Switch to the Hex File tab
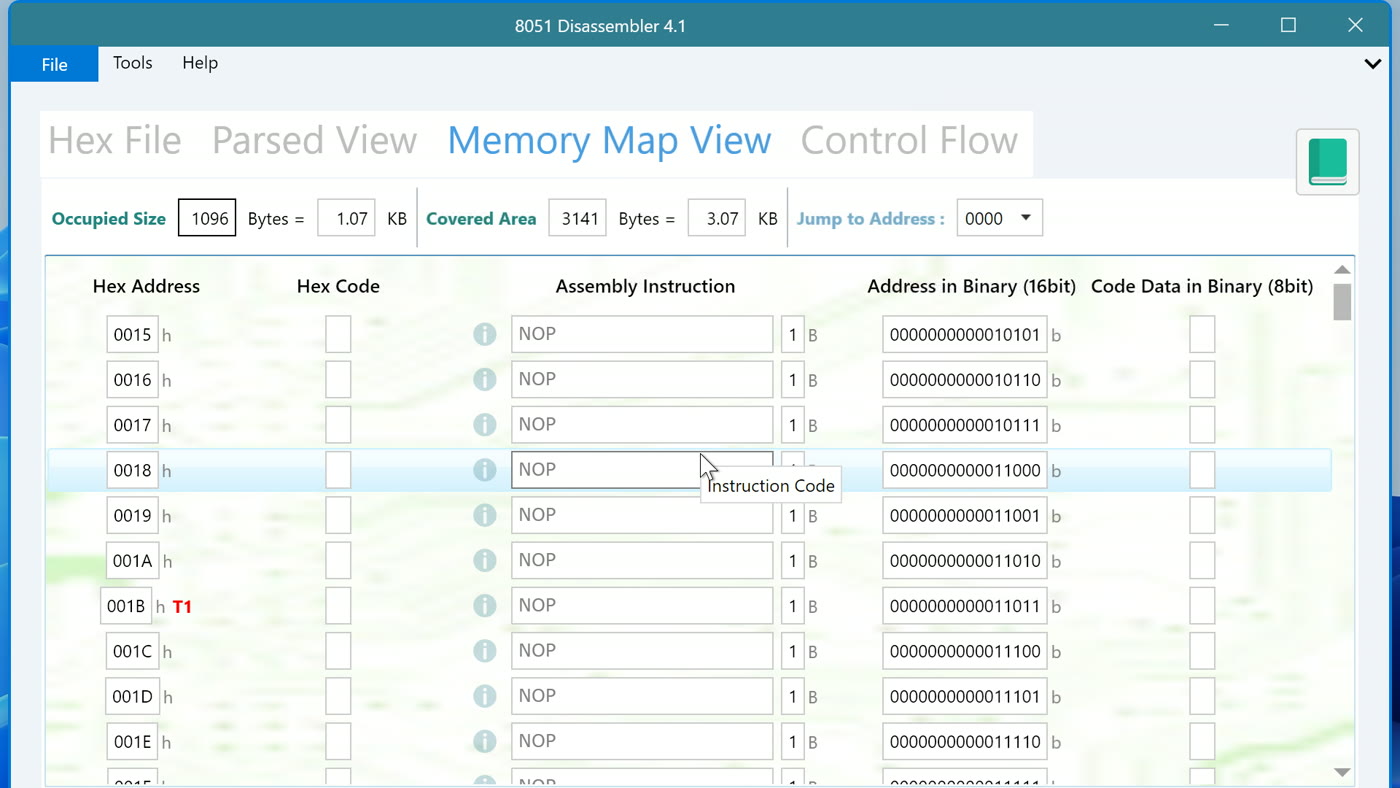The image size is (1400, 788). 115,141
